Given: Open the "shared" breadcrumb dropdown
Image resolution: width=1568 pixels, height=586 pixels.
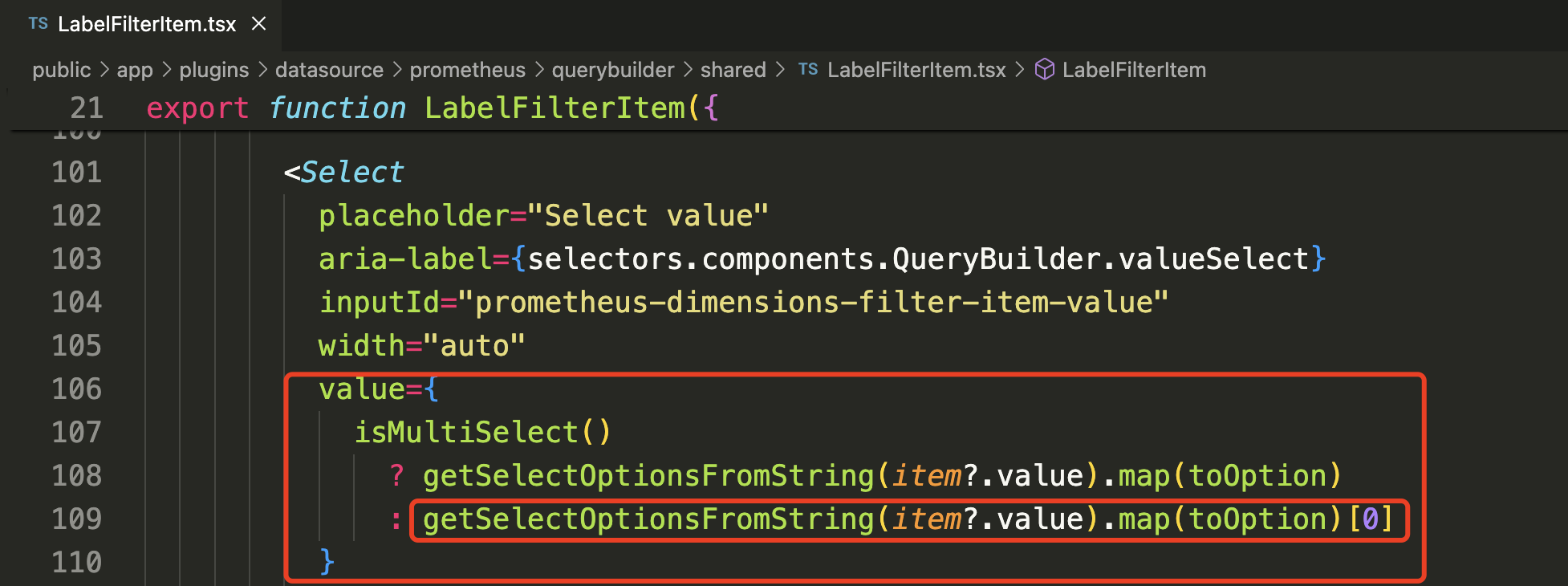Looking at the screenshot, I should point(733,70).
